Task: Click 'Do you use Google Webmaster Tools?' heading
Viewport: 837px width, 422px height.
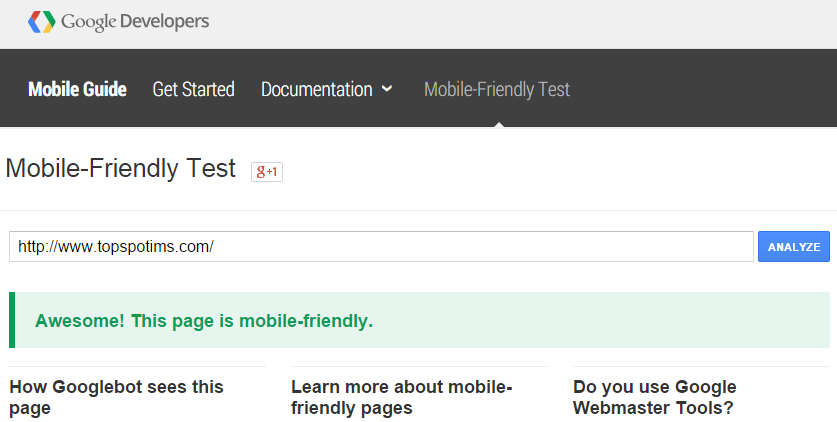Action: [x=655, y=397]
